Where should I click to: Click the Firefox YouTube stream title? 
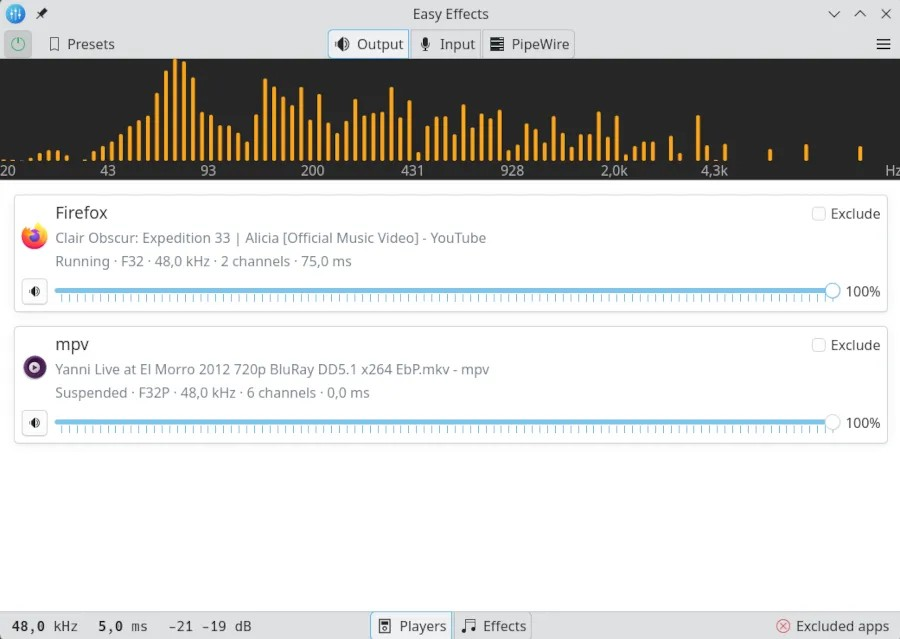coord(271,238)
